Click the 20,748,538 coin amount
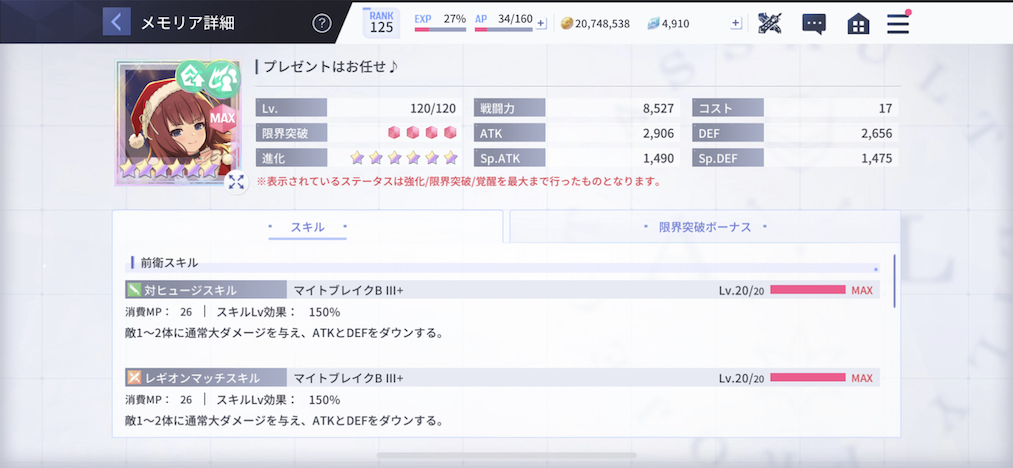This screenshot has width=1013, height=468. [602, 24]
